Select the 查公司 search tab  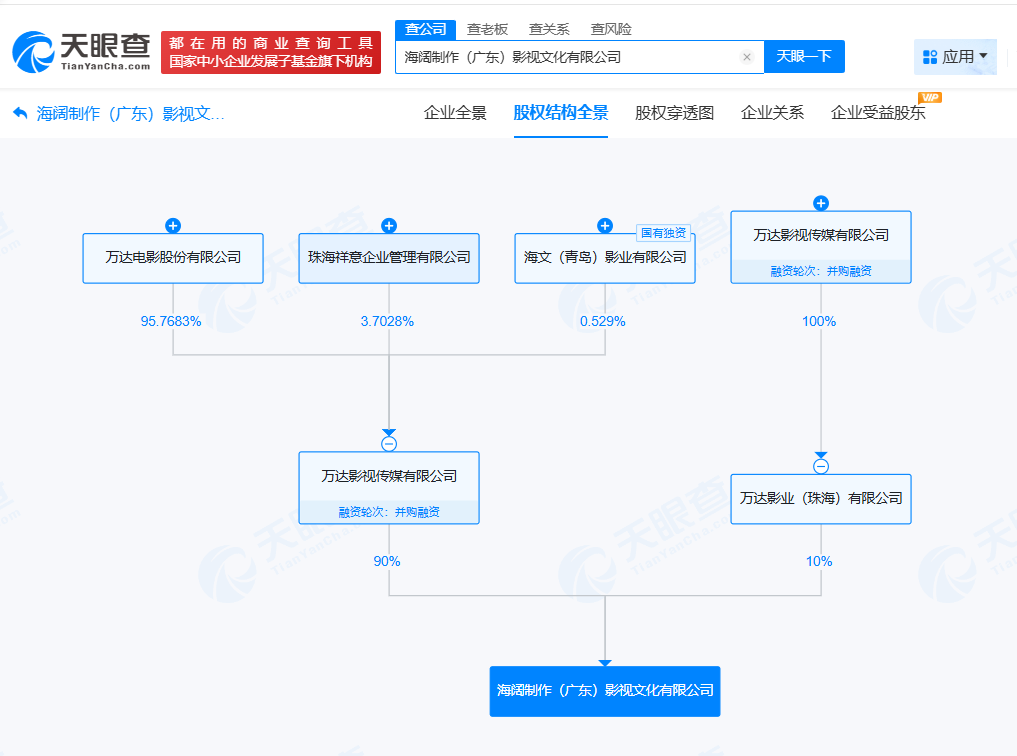tap(425, 29)
